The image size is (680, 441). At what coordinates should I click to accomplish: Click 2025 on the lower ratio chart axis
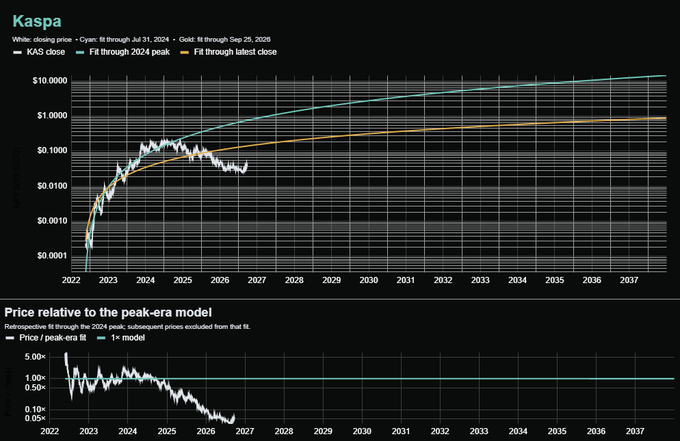point(167,431)
